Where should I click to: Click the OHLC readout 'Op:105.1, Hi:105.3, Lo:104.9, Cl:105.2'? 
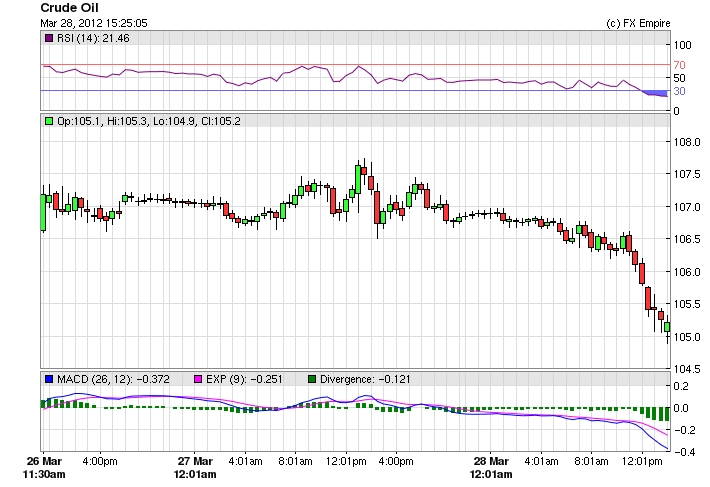click(149, 121)
